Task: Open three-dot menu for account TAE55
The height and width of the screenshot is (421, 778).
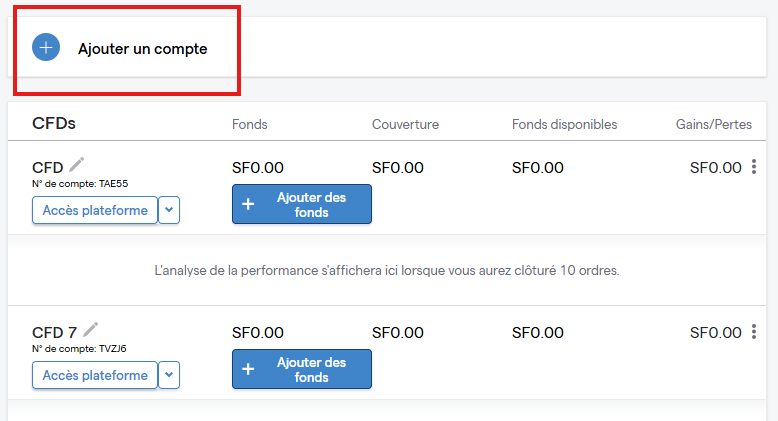Action: [754, 167]
